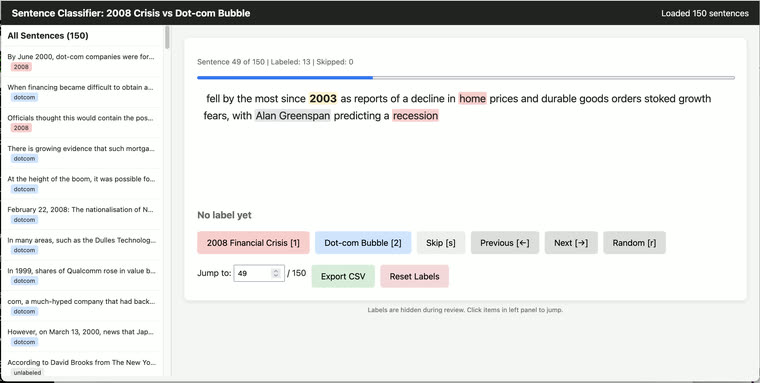Screen dimensions: 760x383
Task: Click the 'unlabeled' tag under David Brooks sentence
Action: [27, 373]
